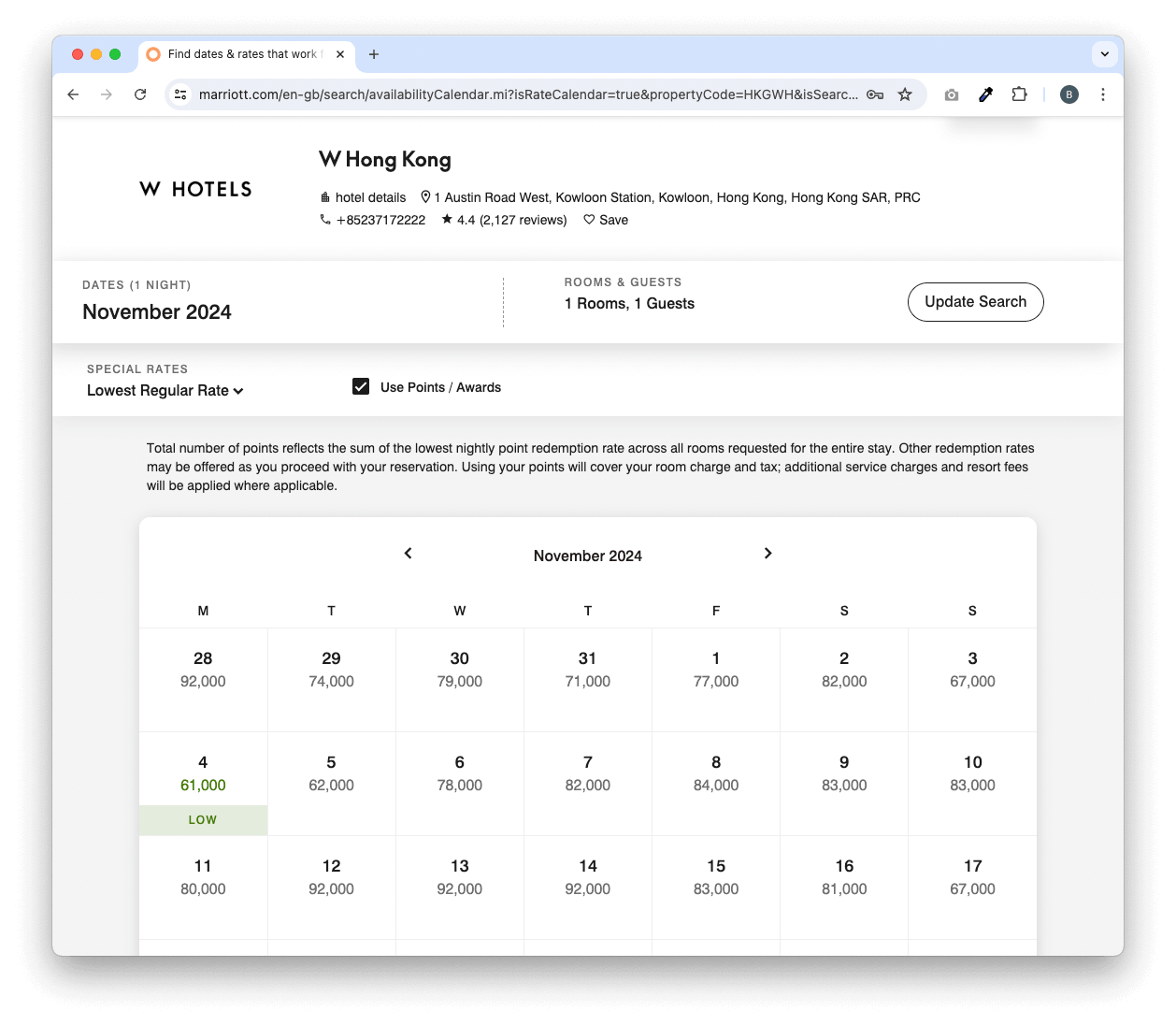The height and width of the screenshot is (1025, 1176).
Task: Go to next month in calendar
Action: click(x=767, y=554)
